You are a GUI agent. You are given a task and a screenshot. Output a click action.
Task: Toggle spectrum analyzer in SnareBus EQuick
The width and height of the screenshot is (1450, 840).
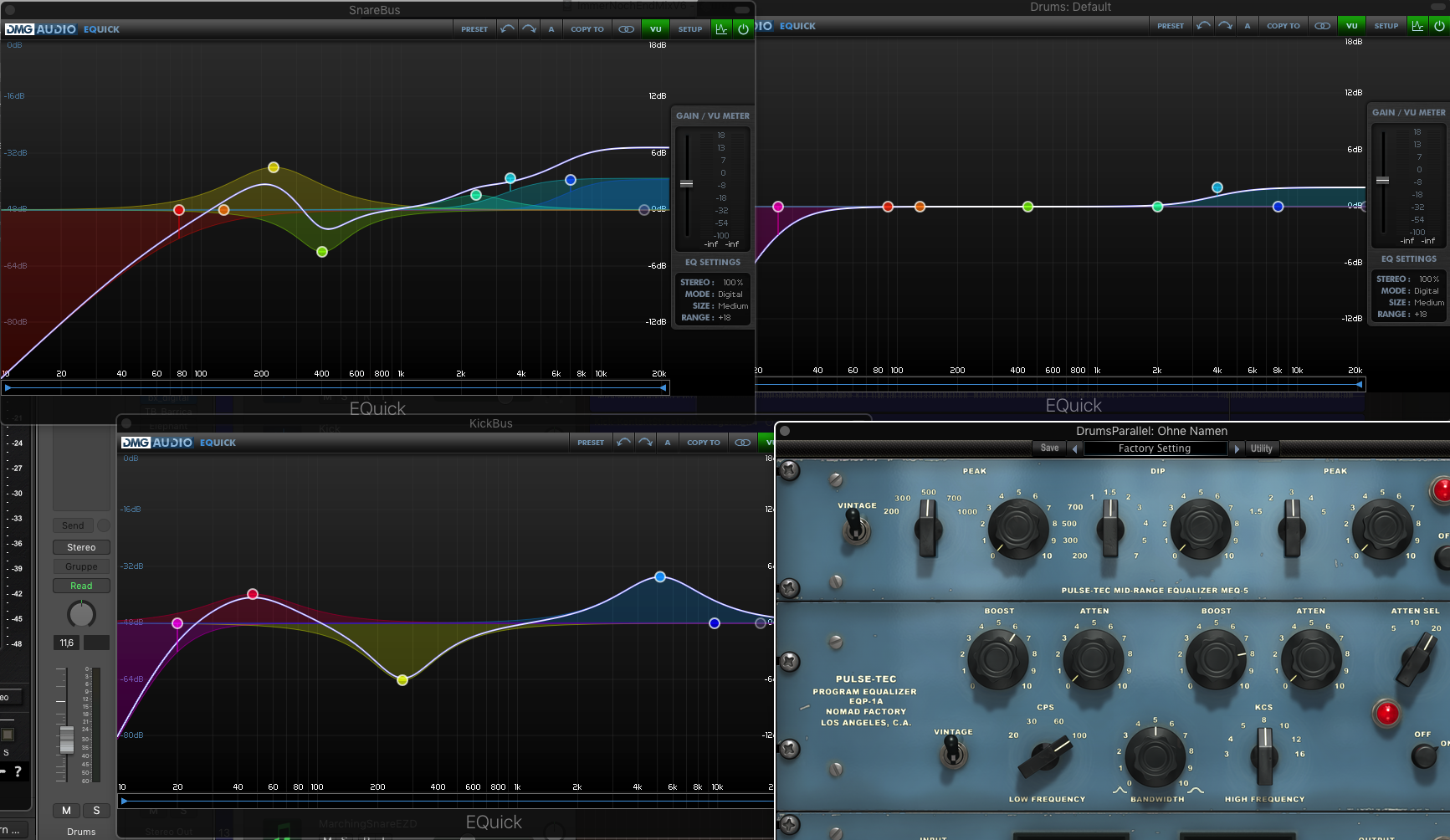pos(721,28)
